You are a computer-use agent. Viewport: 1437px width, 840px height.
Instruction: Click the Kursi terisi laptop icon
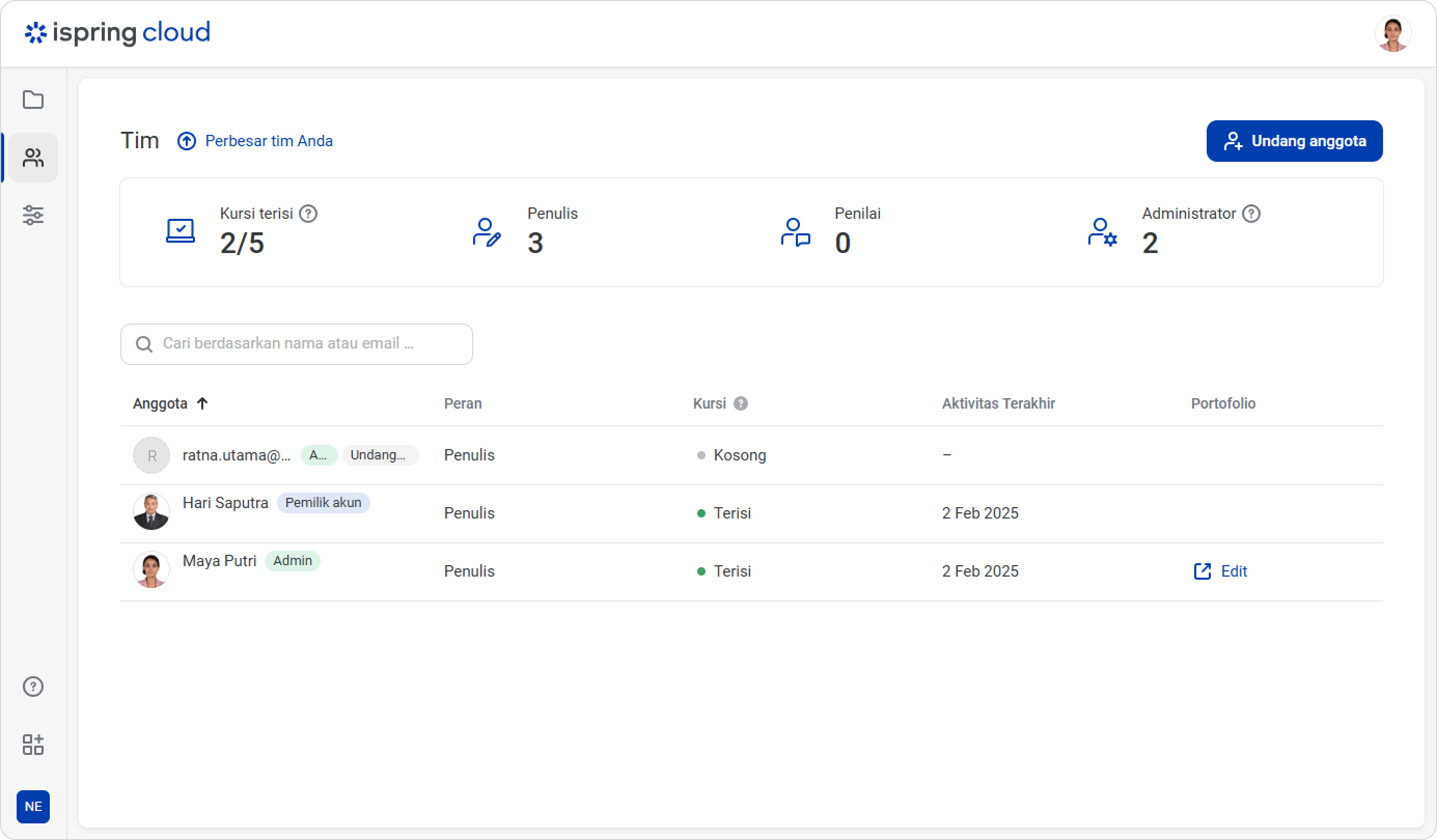click(x=180, y=231)
